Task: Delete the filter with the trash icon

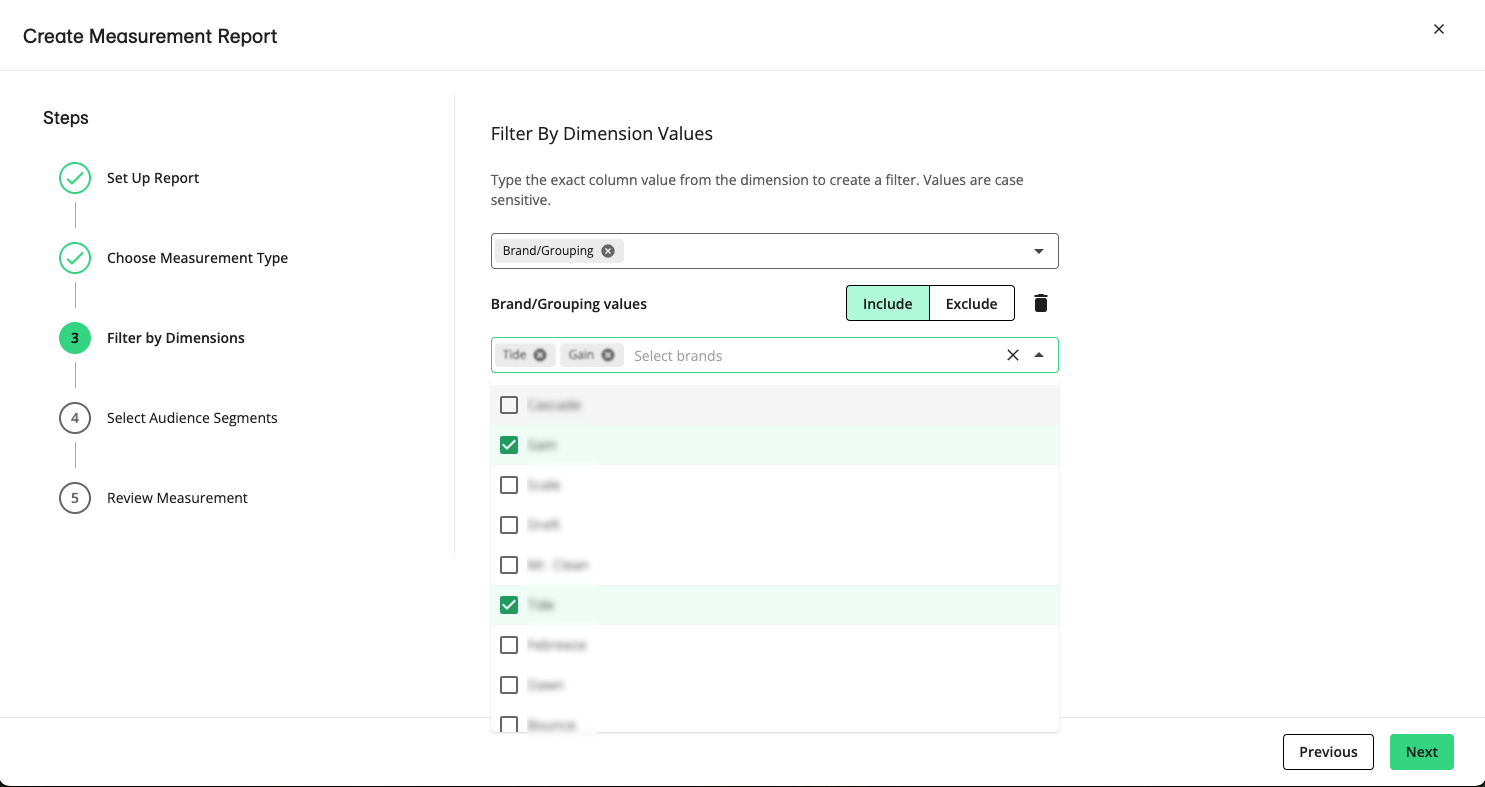Action: [1040, 302]
